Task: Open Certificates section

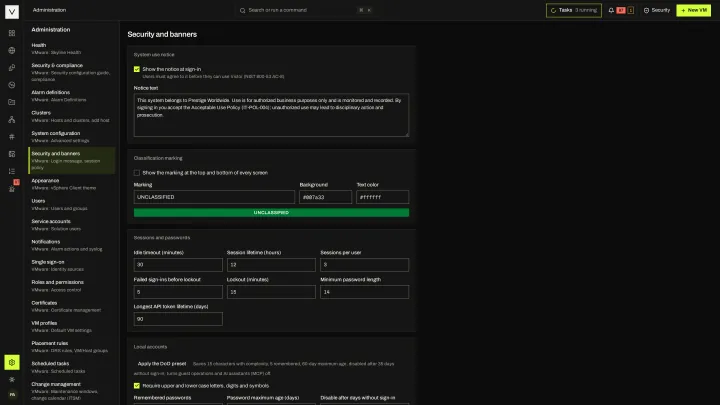Action: [x=72, y=306]
